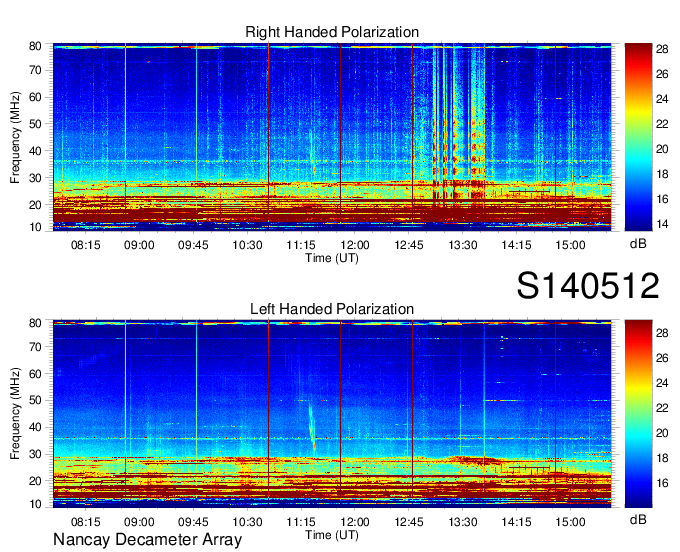Click '14:15' tick on the right-handed plot

pos(517,245)
